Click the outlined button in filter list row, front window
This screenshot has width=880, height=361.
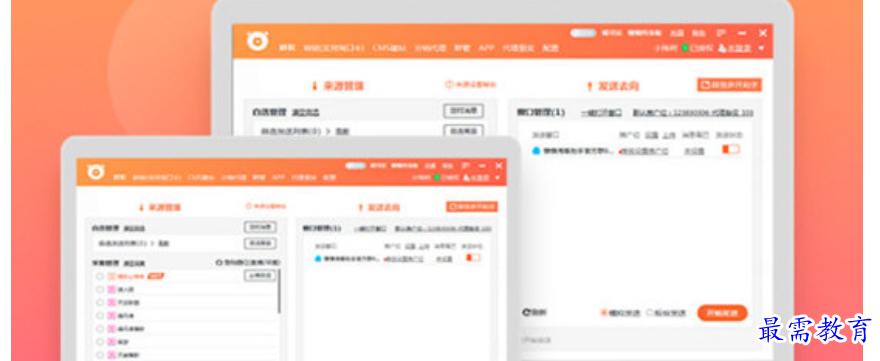click(x=260, y=244)
